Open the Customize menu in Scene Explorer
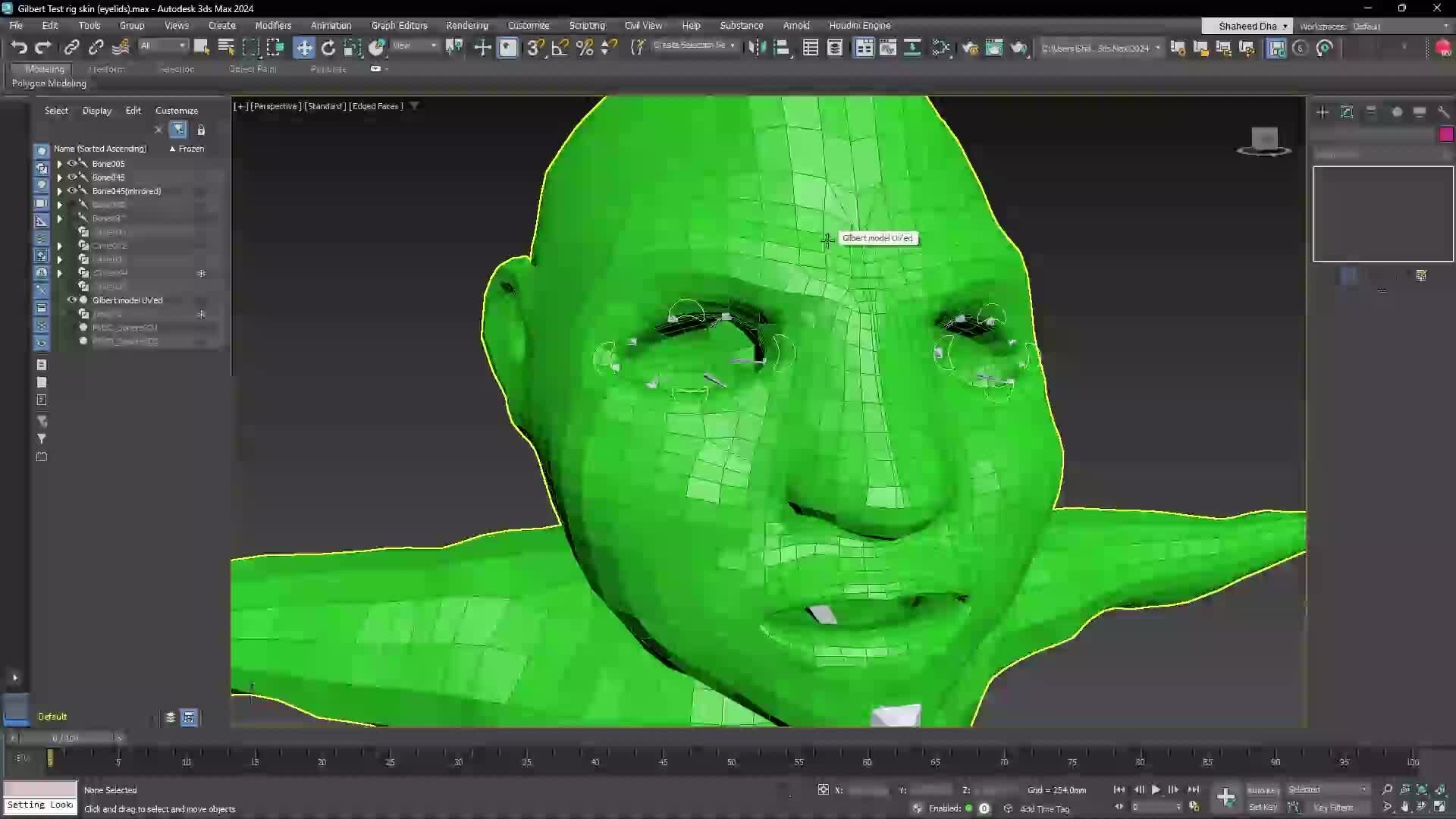The width and height of the screenshot is (1456, 819). (176, 110)
